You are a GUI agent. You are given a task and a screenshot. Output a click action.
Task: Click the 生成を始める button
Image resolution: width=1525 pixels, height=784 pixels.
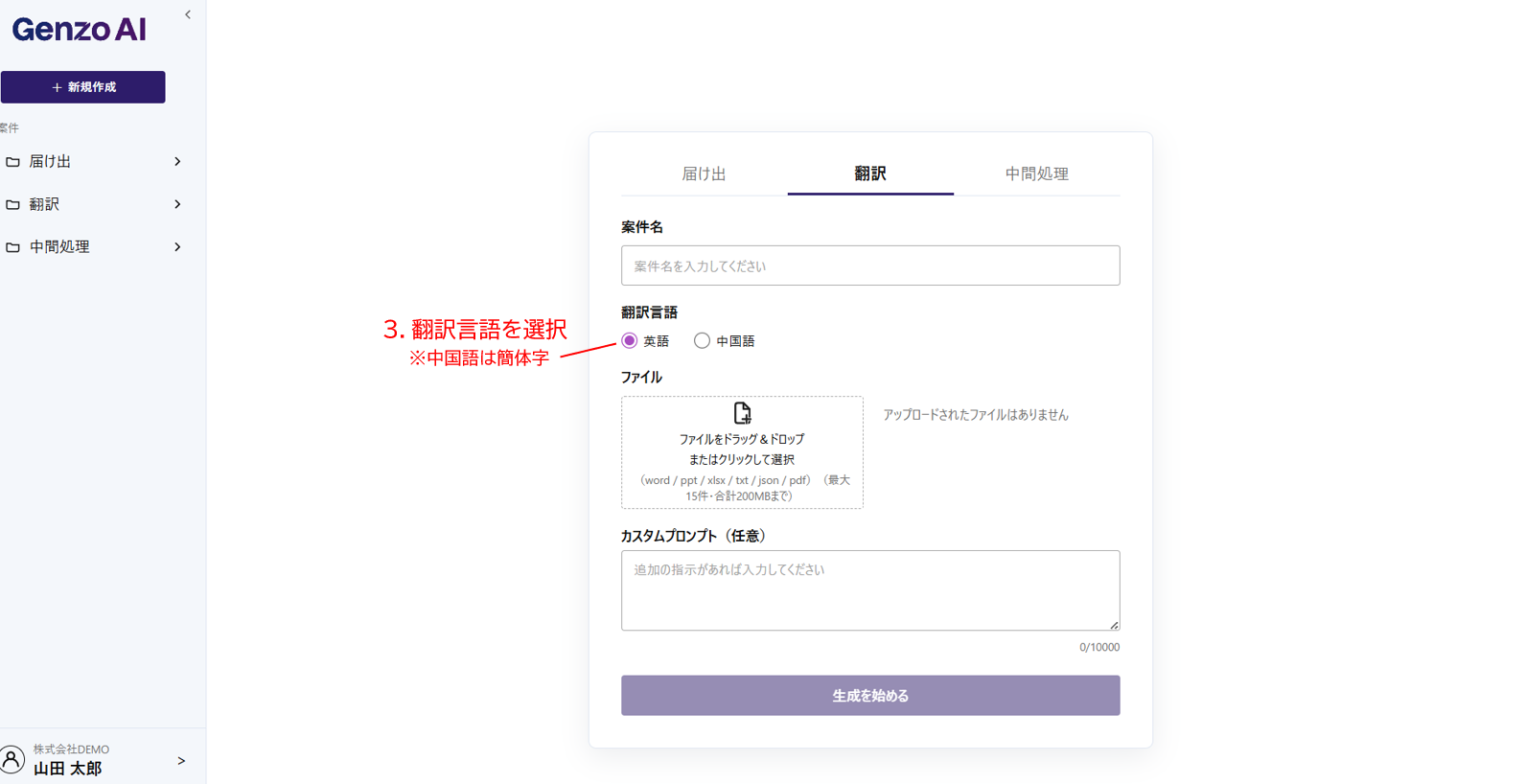(x=870, y=696)
